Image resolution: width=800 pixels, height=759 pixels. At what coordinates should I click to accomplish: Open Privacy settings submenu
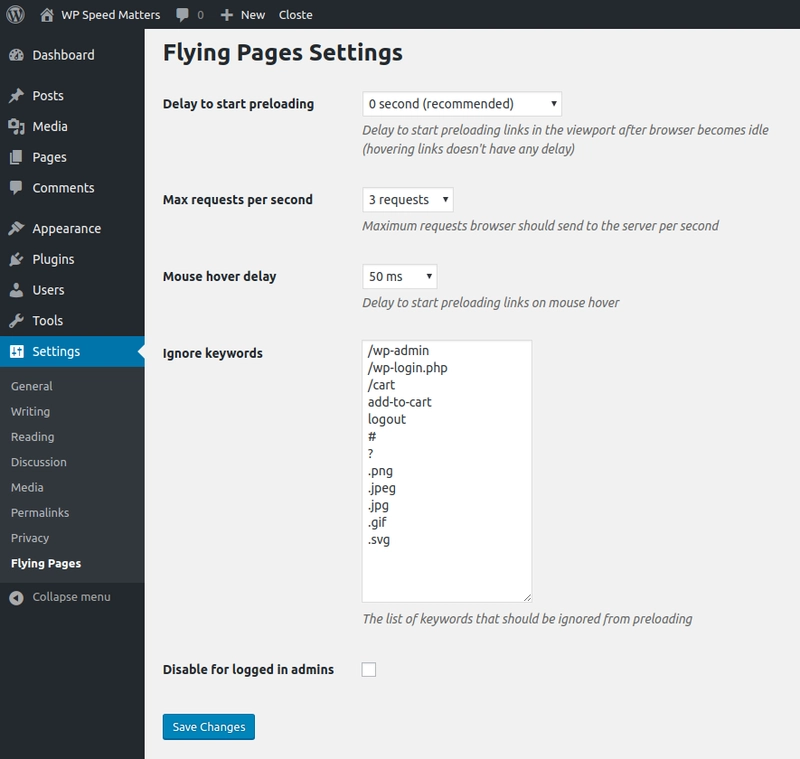30,538
